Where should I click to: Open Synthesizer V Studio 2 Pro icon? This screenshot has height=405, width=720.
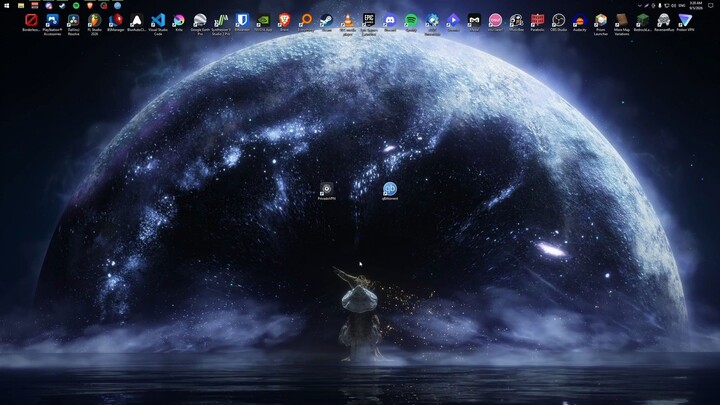pos(221,23)
